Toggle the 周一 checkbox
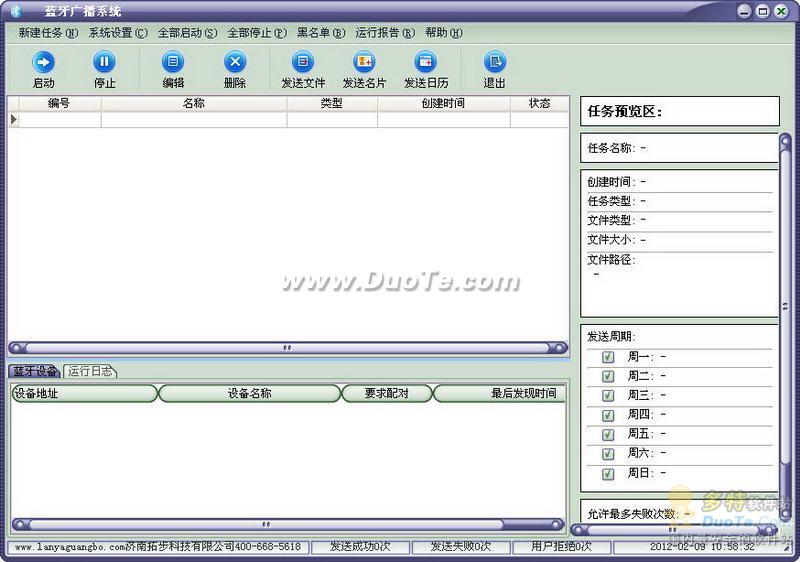 click(608, 357)
